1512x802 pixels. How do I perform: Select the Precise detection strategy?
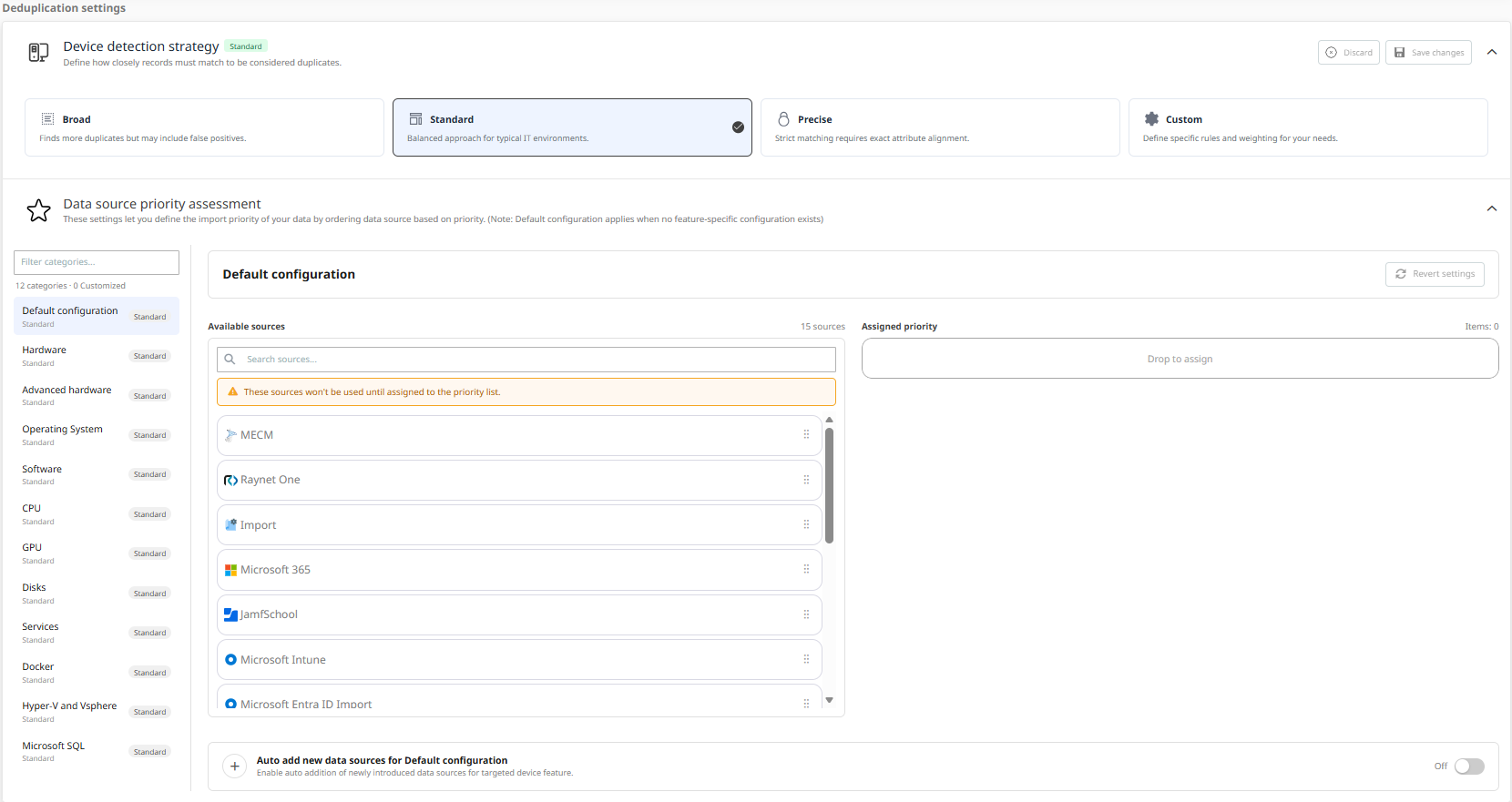click(940, 127)
